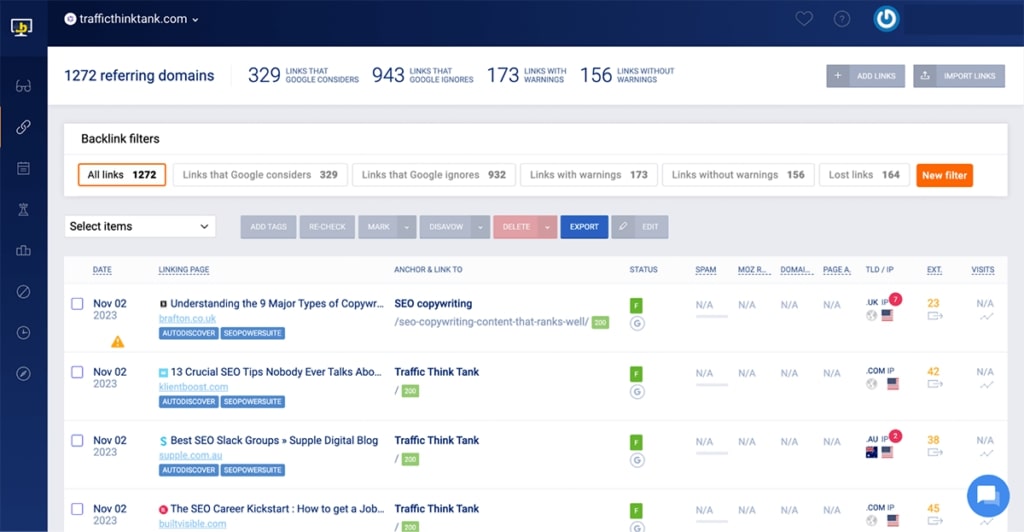Open the calendar icon in sidebar
Screen dimensions: 1024x532
point(24,168)
